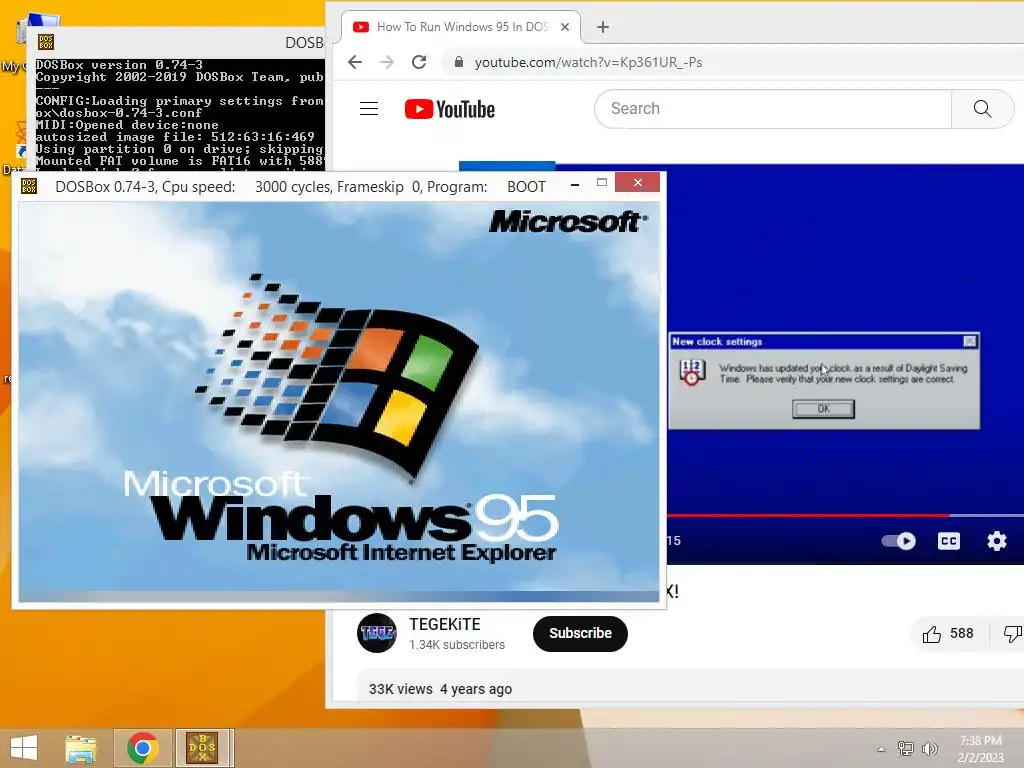
Task: Close the YouTube browser tab
Action: (565, 27)
